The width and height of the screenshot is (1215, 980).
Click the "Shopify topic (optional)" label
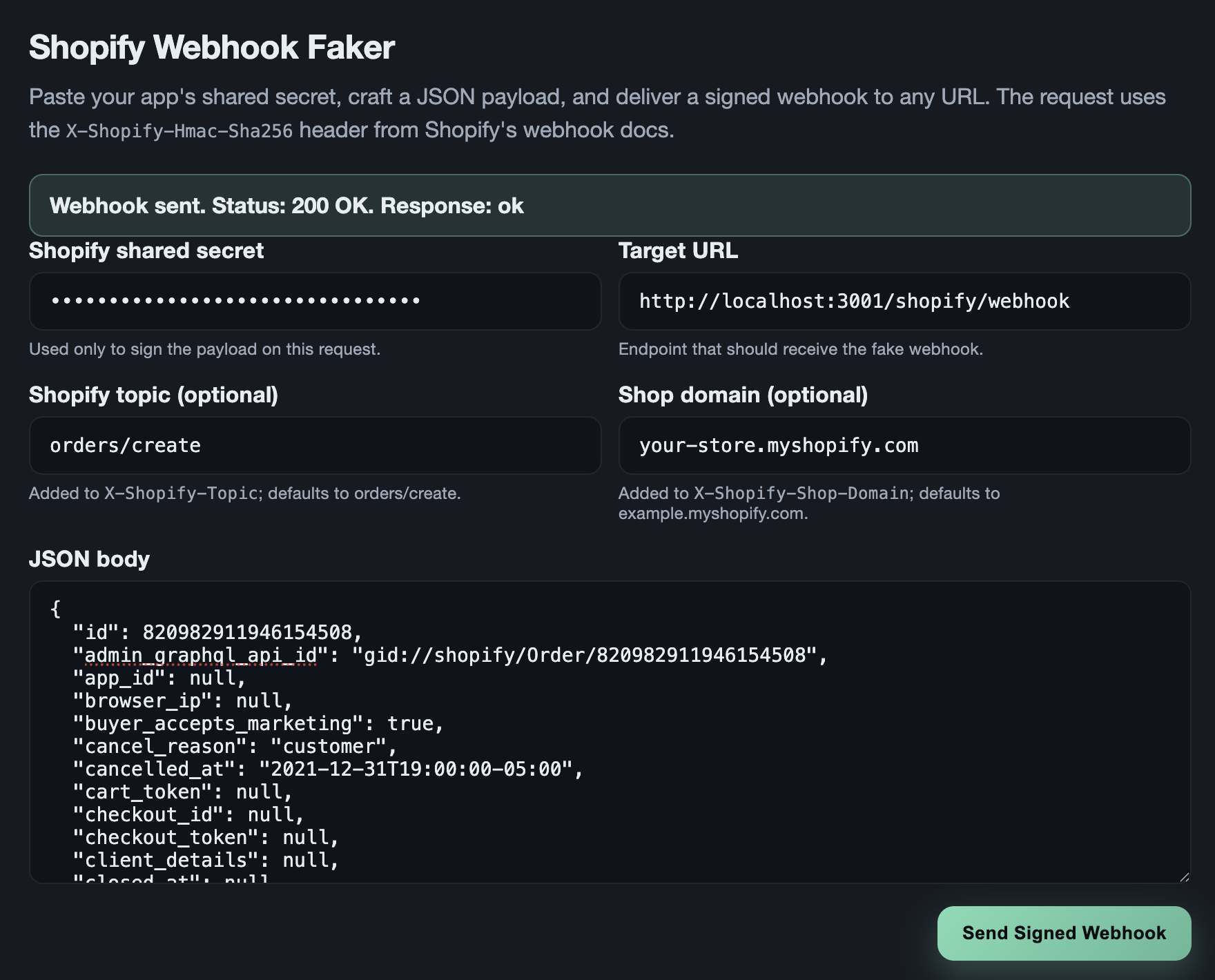(153, 395)
